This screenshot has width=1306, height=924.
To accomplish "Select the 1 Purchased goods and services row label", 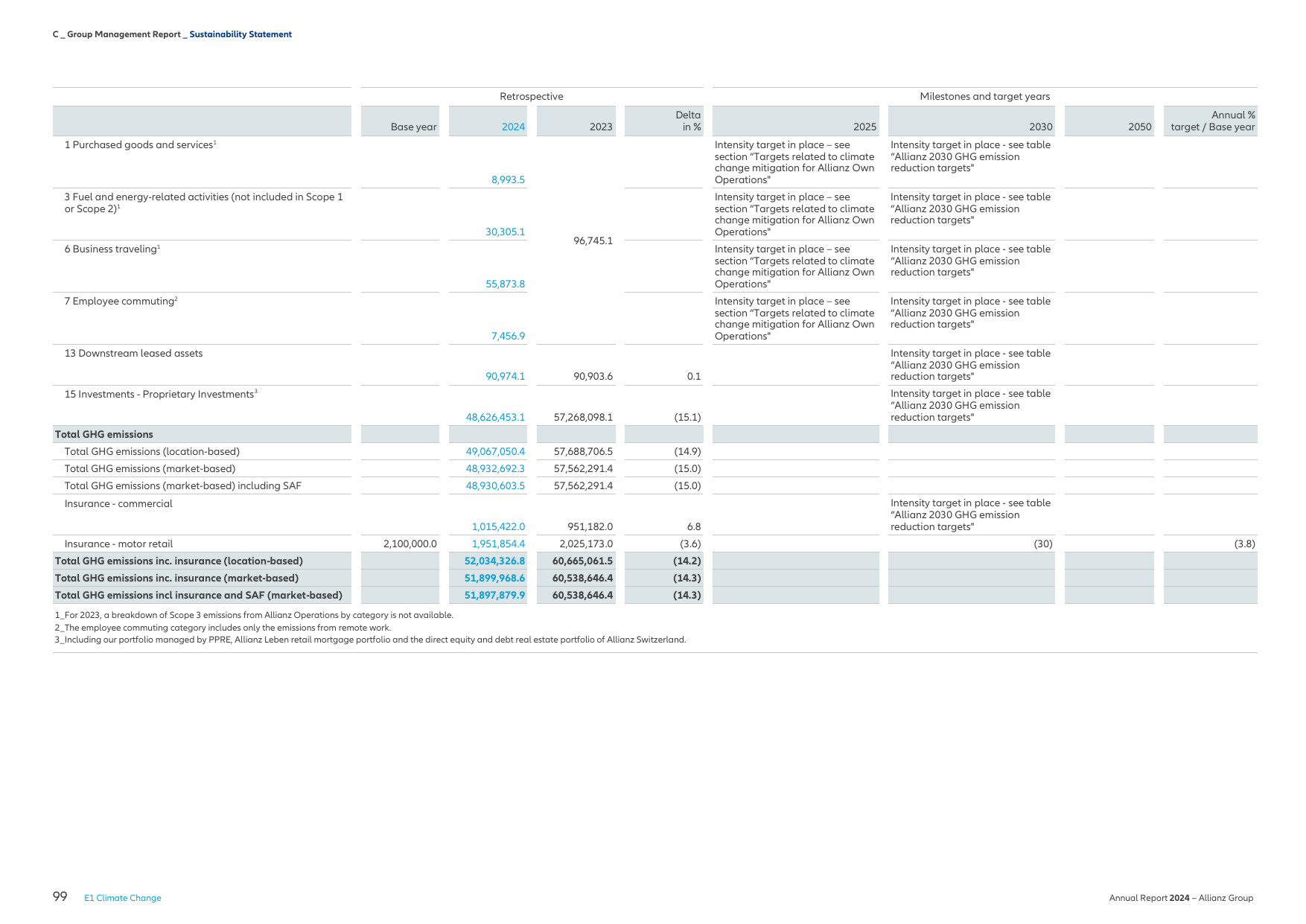I will (140, 144).
